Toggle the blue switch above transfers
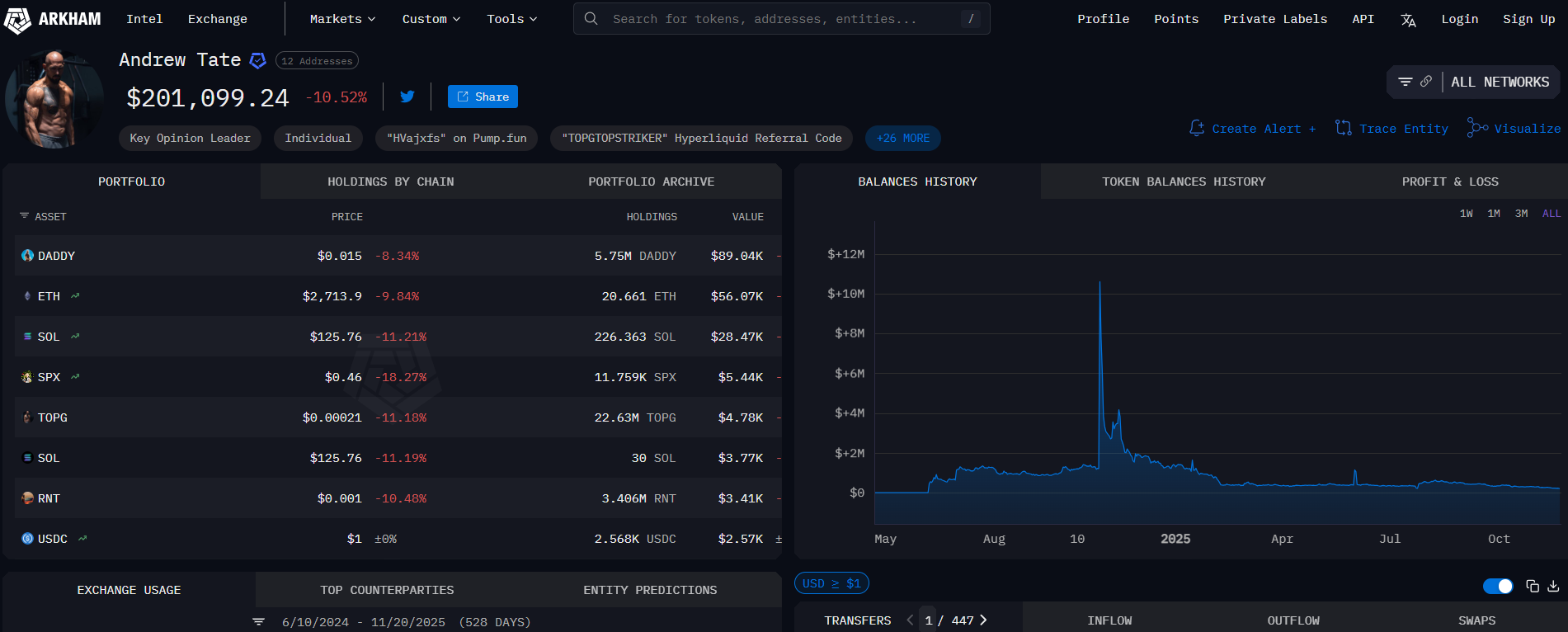The image size is (1568, 632). tap(1498, 586)
